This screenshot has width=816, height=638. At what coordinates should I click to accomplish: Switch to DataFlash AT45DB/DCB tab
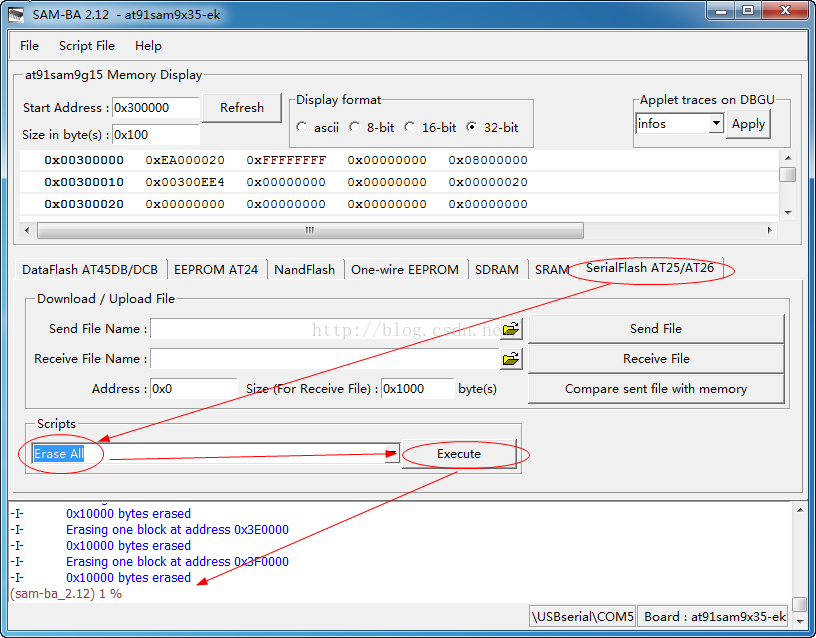pyautogui.click(x=90, y=270)
